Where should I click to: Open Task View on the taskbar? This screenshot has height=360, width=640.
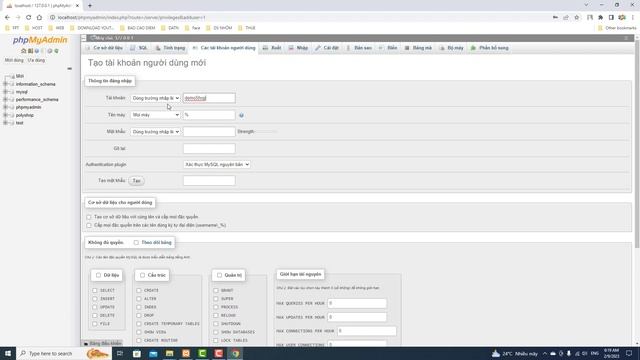pyautogui.click(x=120, y=353)
